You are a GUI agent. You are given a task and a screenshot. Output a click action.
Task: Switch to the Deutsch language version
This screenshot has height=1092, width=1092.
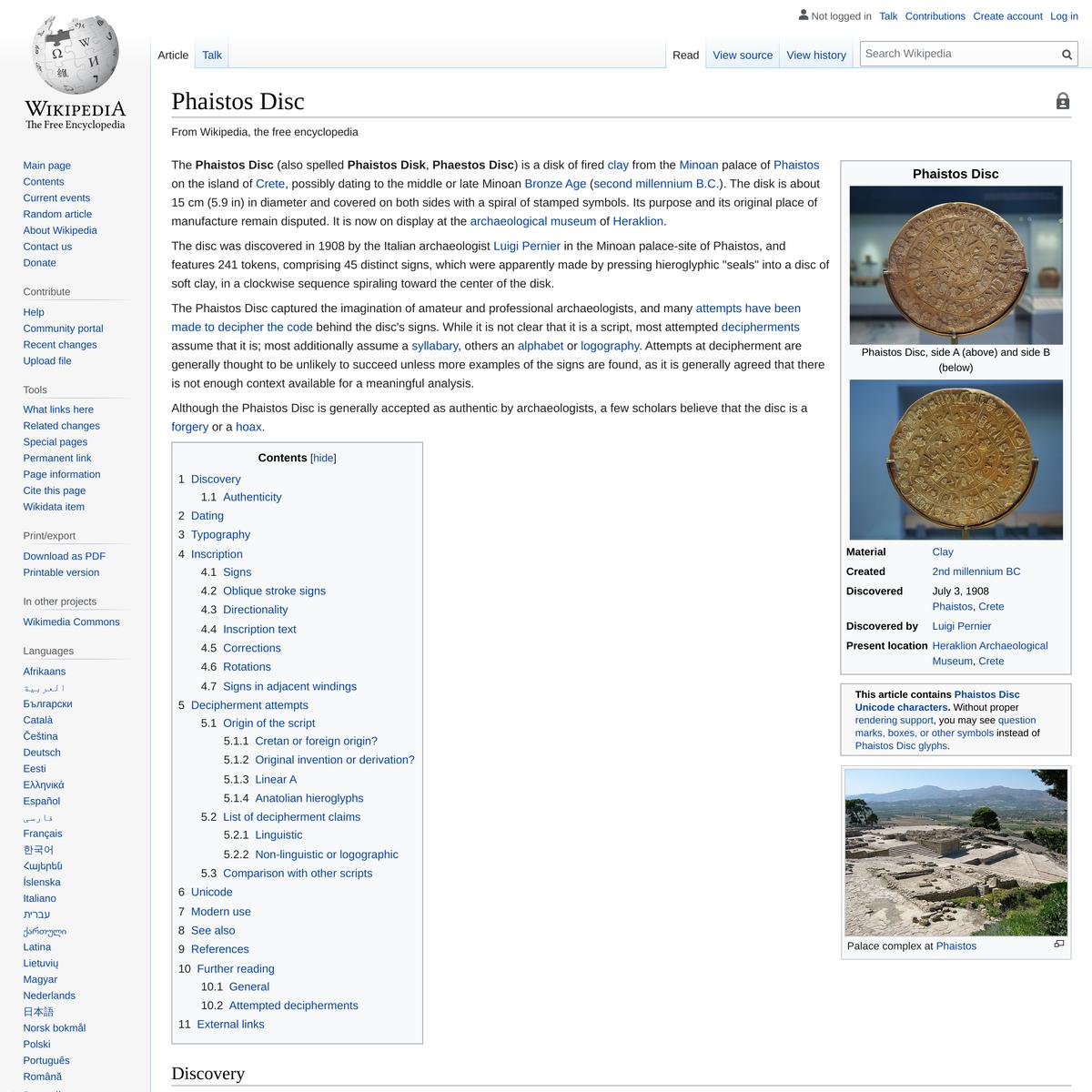pyautogui.click(x=42, y=753)
